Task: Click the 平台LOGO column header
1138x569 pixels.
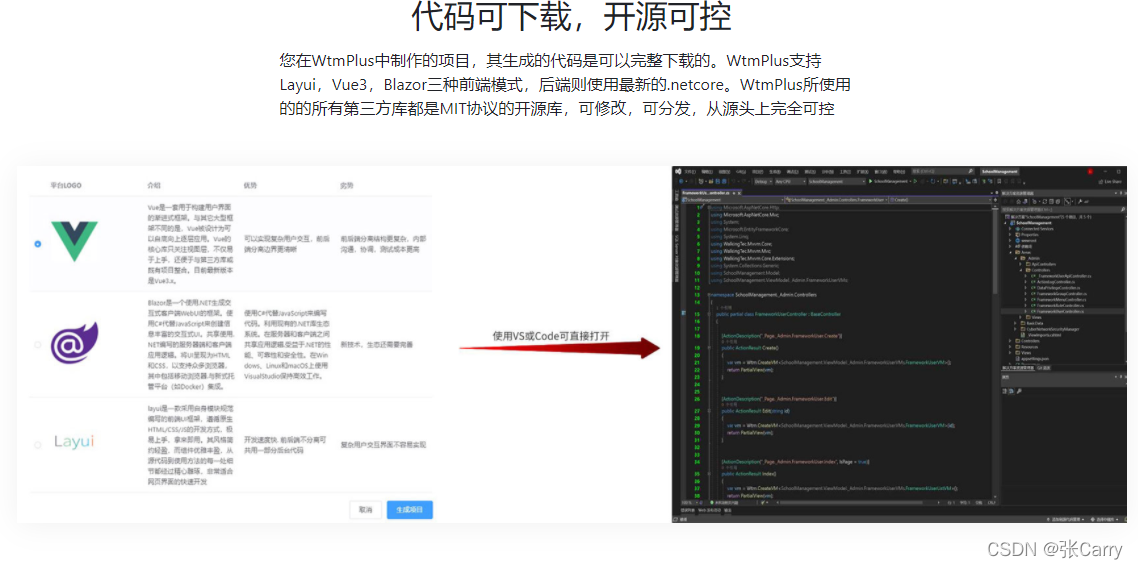Action: click(x=66, y=186)
